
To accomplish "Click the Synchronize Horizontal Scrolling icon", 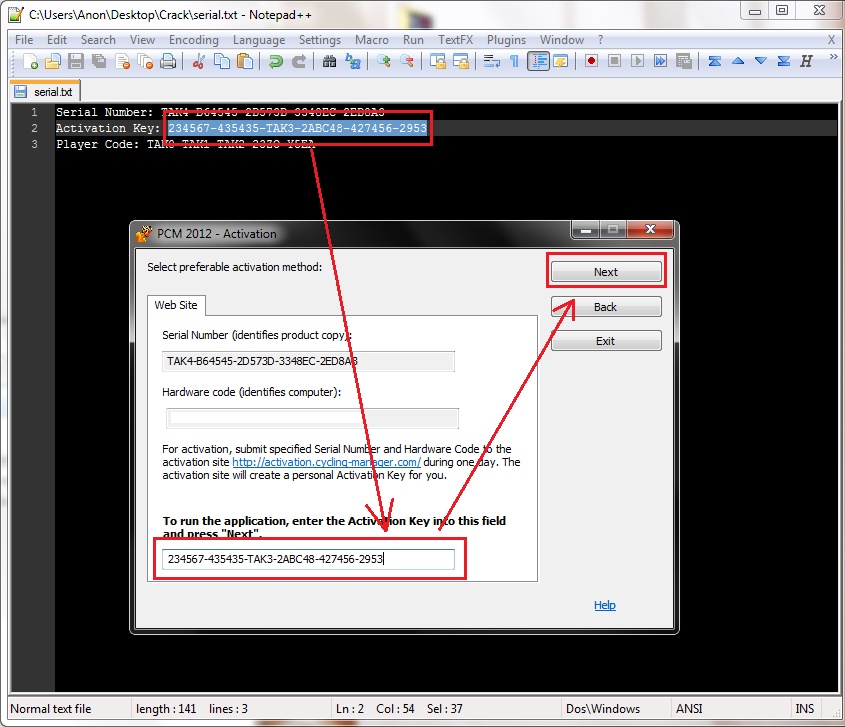I will point(461,61).
